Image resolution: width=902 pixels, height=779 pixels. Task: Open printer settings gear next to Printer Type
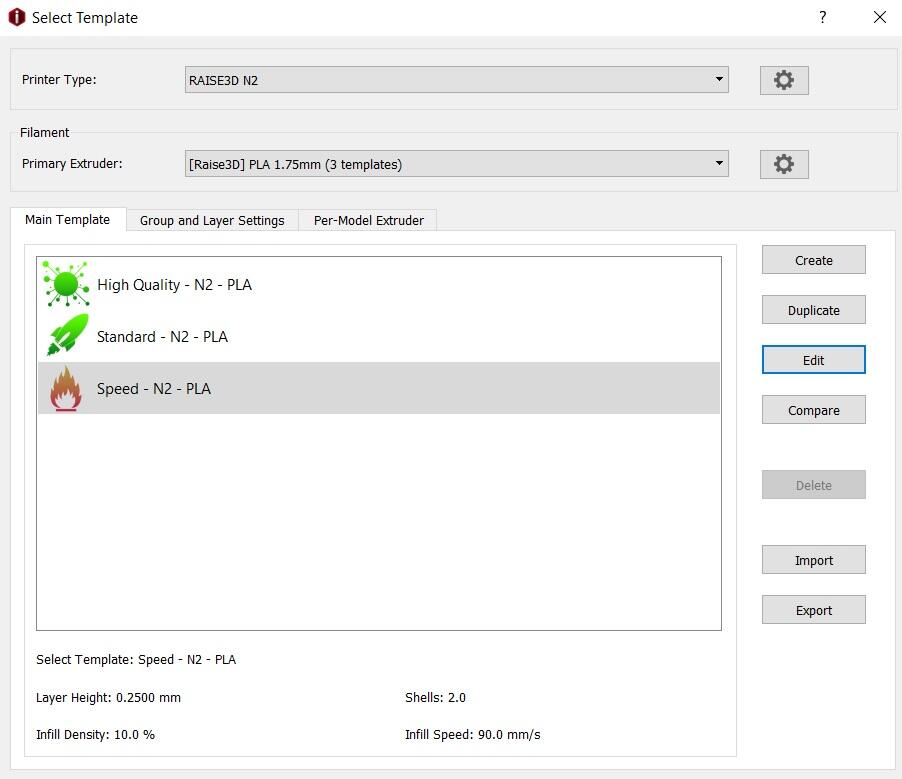tap(783, 80)
